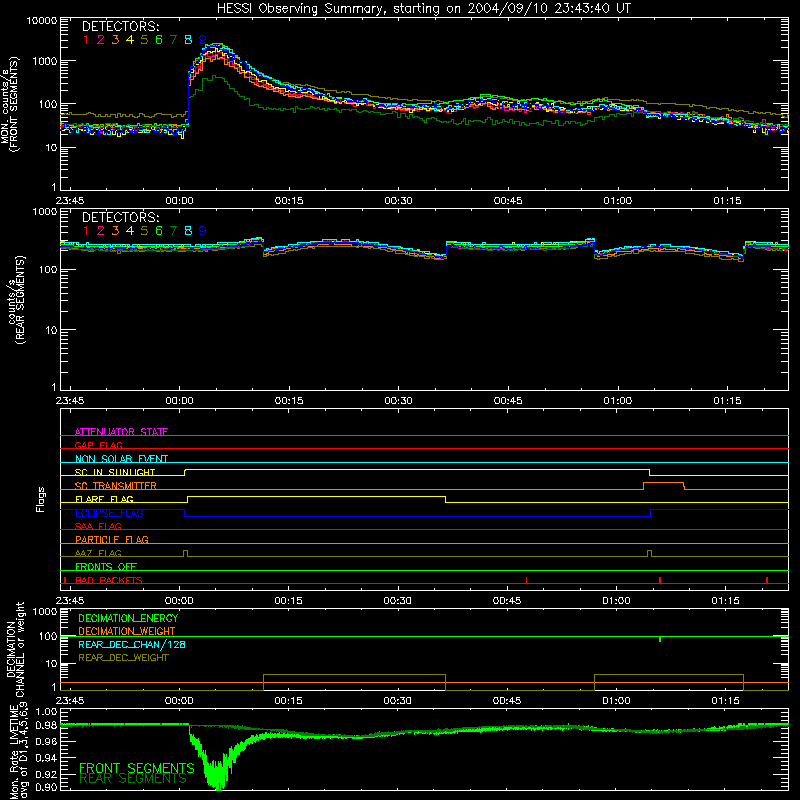Screen dimensions: 800x800
Task: Click the DECIMATION CHANNEL or weight axis label
Action: [15, 649]
